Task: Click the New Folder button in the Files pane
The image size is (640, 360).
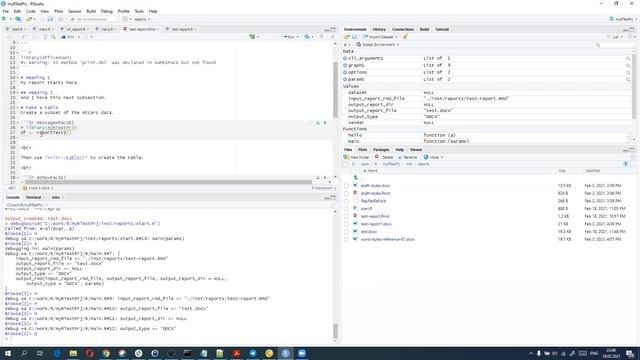Action: [x=357, y=157]
